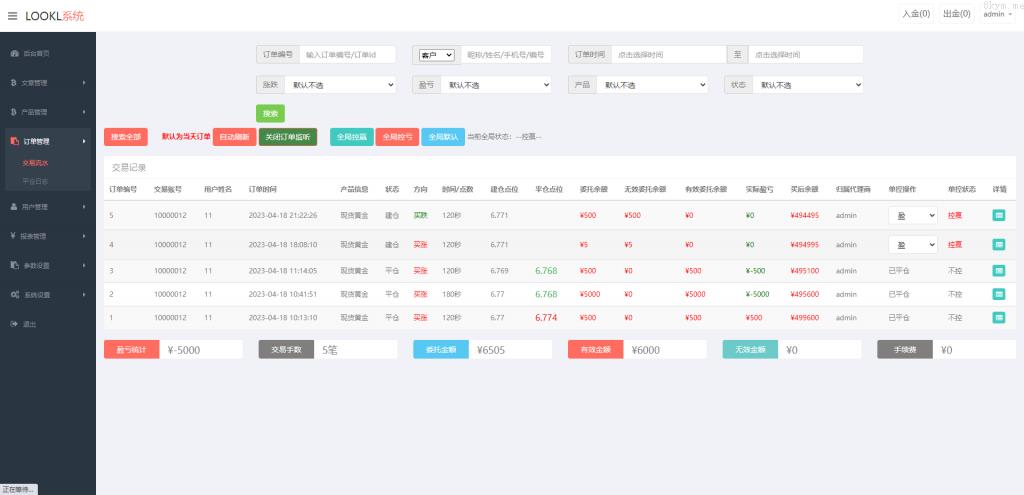Expand the admin user dropdown

(997, 14)
